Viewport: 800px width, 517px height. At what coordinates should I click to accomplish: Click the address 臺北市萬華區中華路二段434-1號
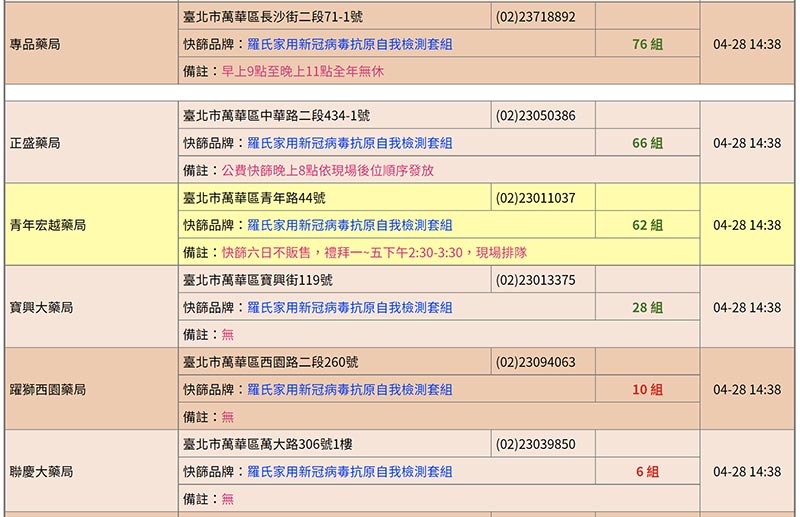click(x=277, y=116)
